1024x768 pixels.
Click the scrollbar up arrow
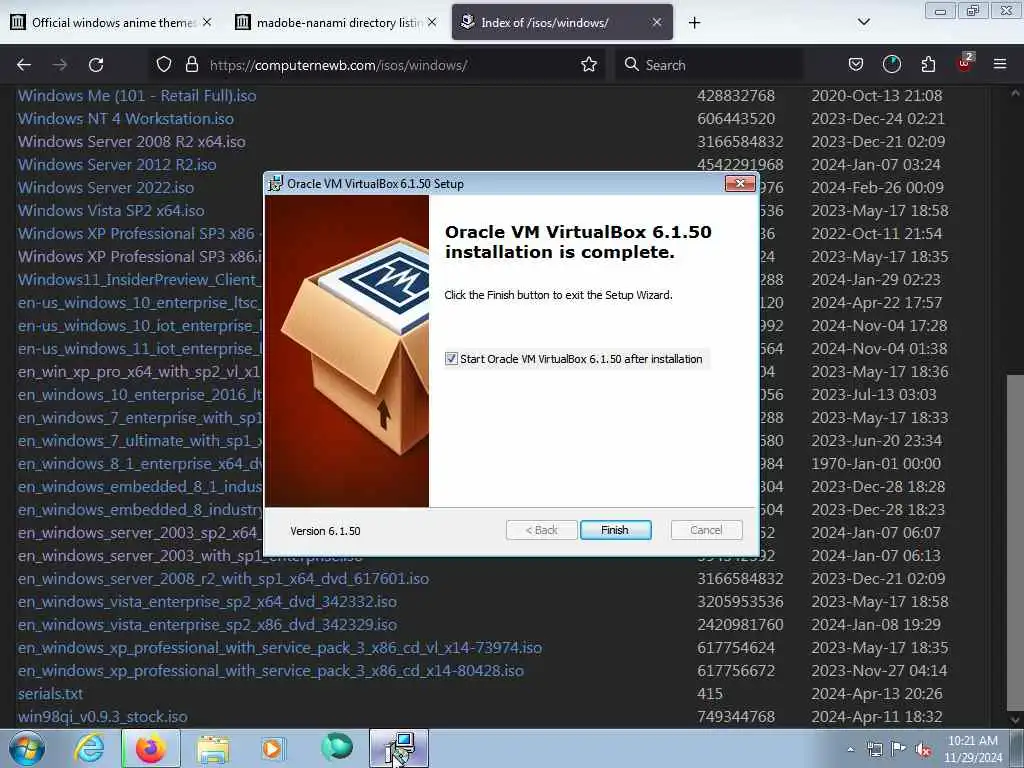point(1015,93)
